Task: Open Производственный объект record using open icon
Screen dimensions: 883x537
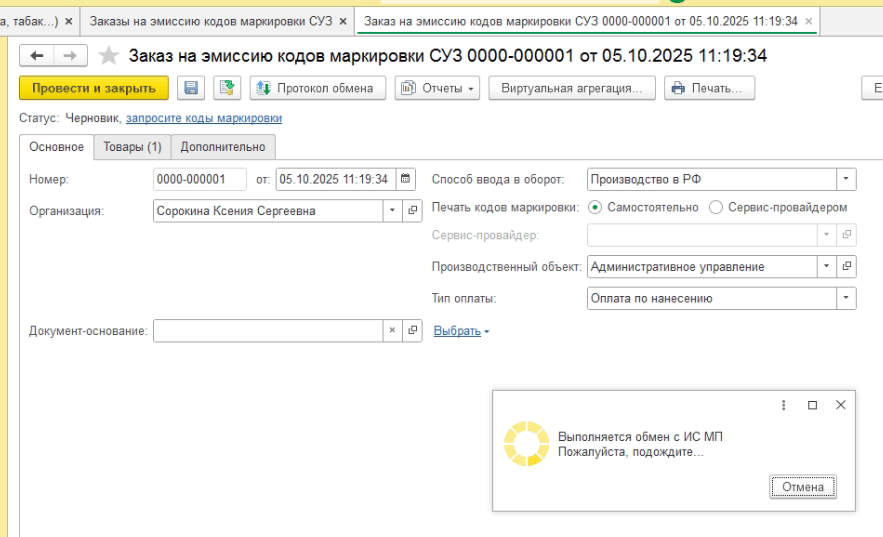Action: tap(846, 267)
